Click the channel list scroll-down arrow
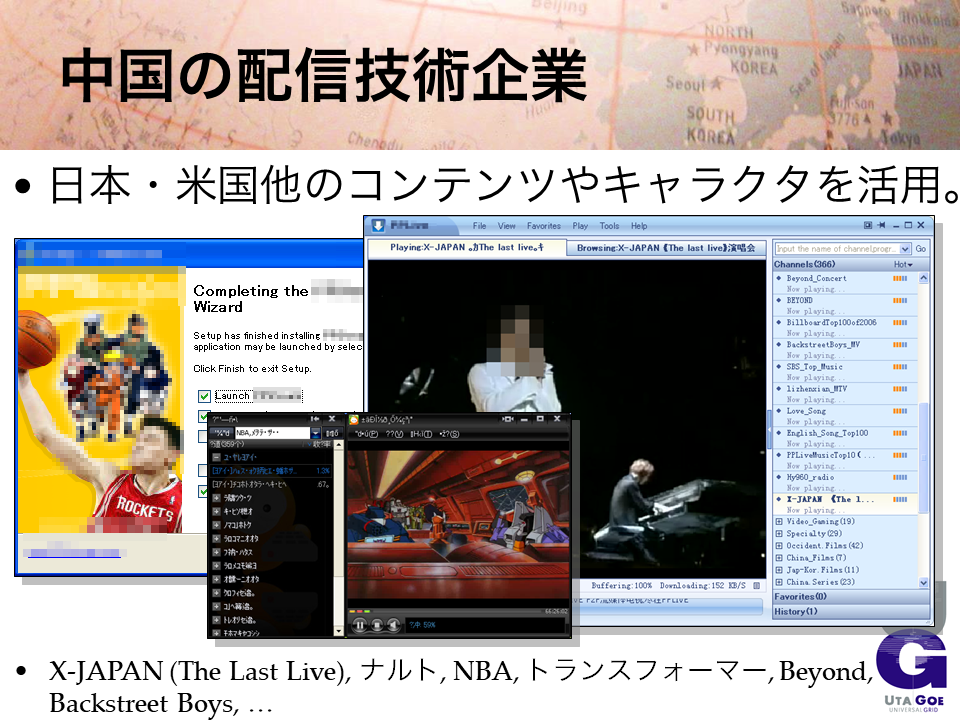Image resolution: width=960 pixels, height=720 pixels. (923, 582)
